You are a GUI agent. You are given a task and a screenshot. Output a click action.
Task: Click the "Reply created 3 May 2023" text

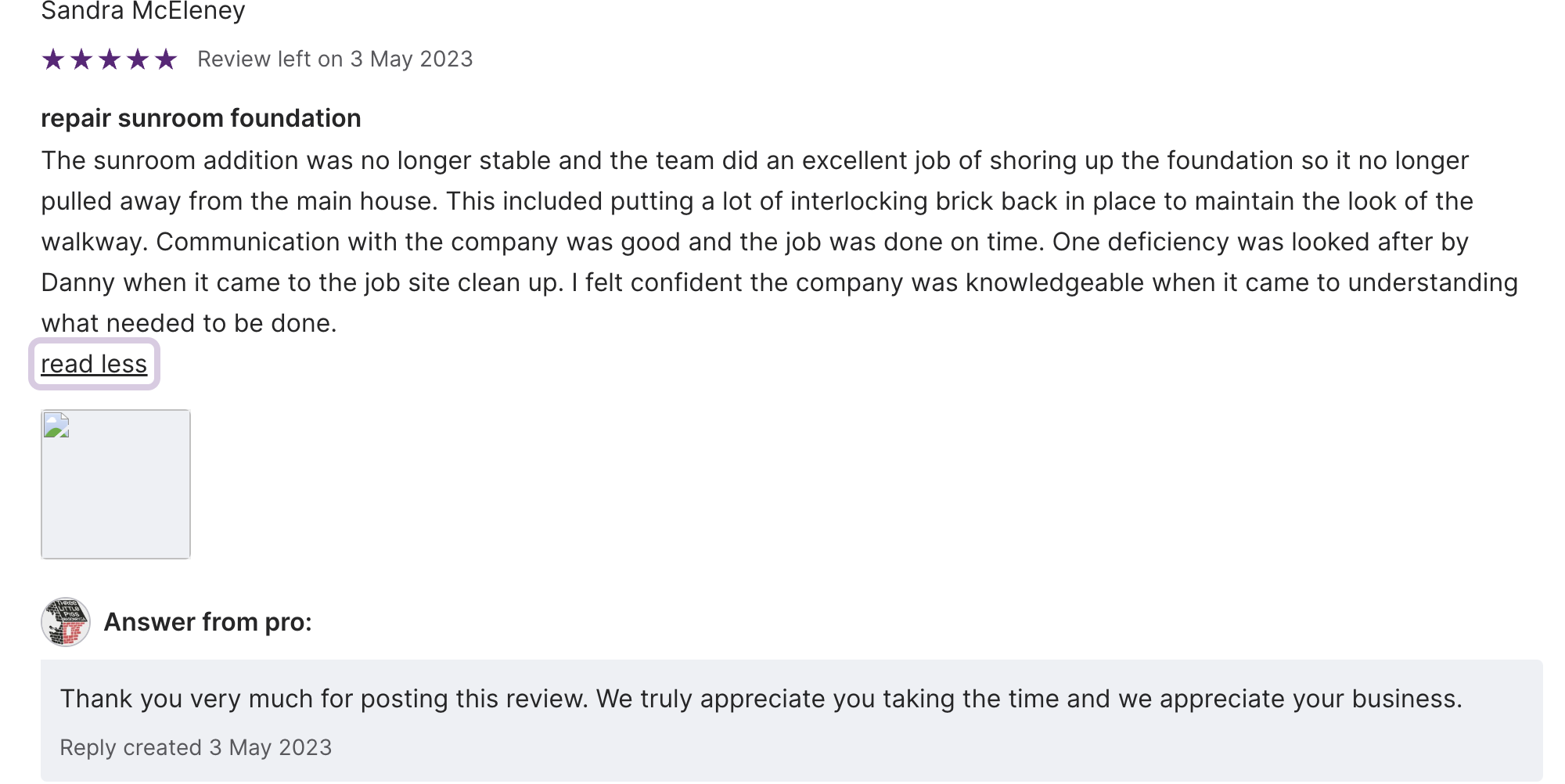pyautogui.click(x=196, y=747)
